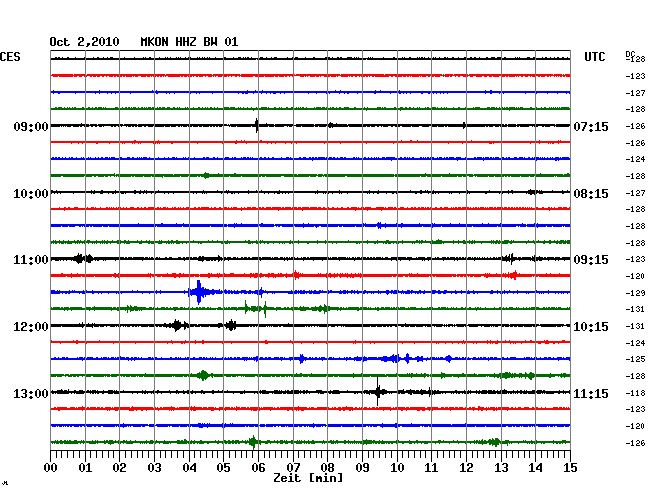Click the date label 'Oct 2,2010'
The image size is (650, 494).
point(84,42)
